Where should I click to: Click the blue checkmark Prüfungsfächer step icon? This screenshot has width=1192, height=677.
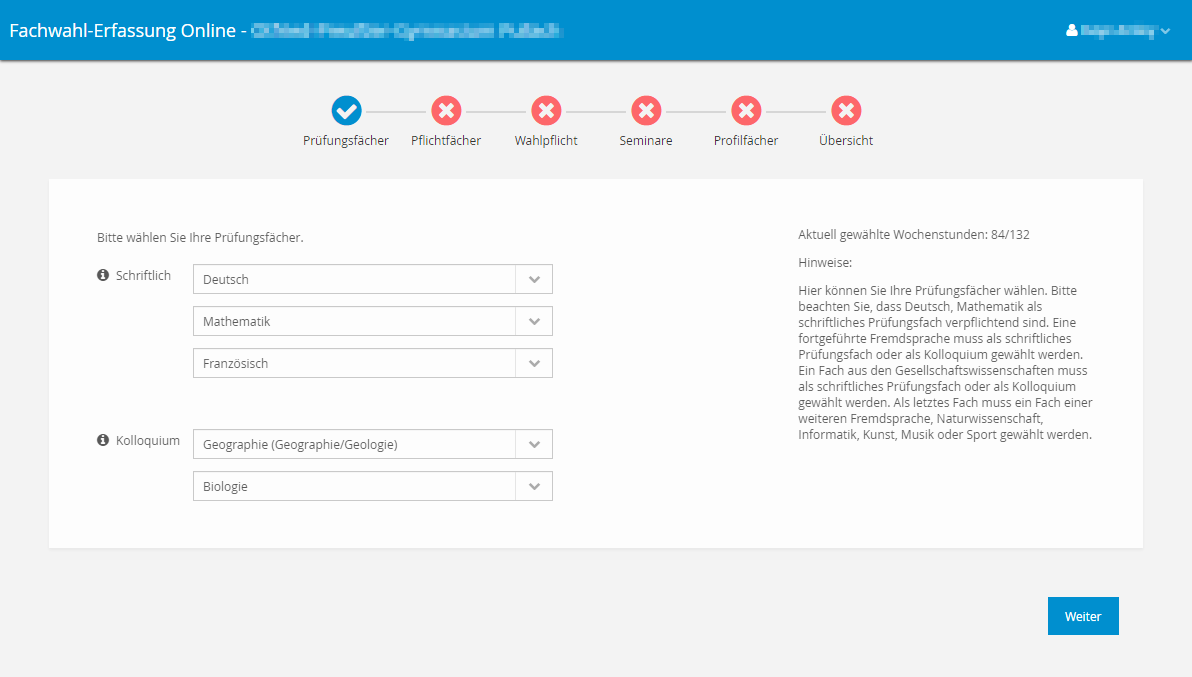pyautogui.click(x=346, y=111)
